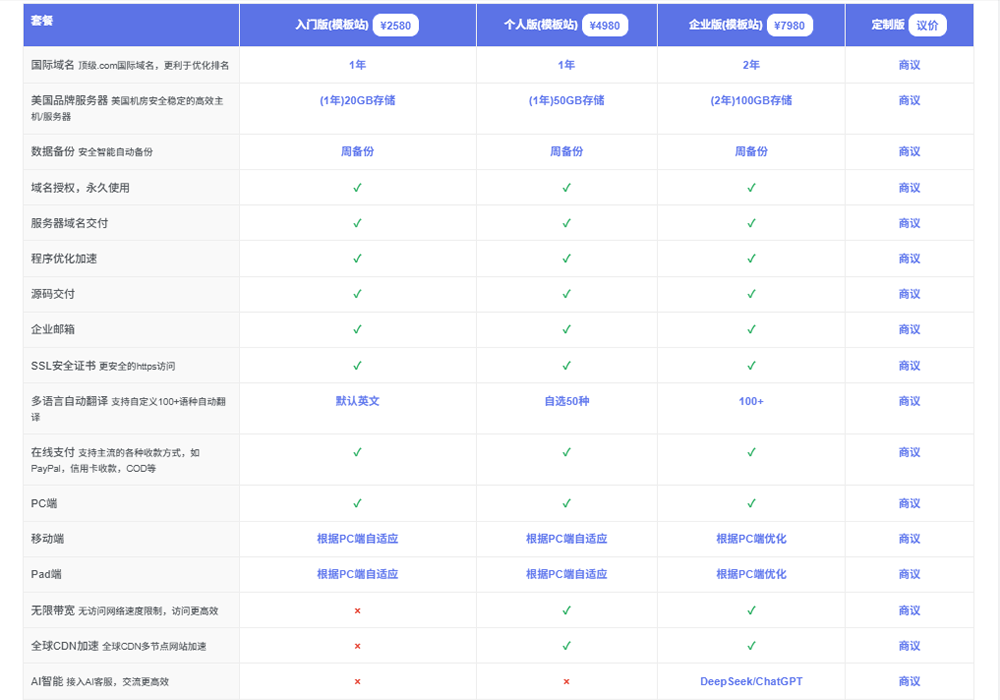Click 商议 in the 国际域名 row
This screenshot has height=700, width=1000.
point(909,65)
